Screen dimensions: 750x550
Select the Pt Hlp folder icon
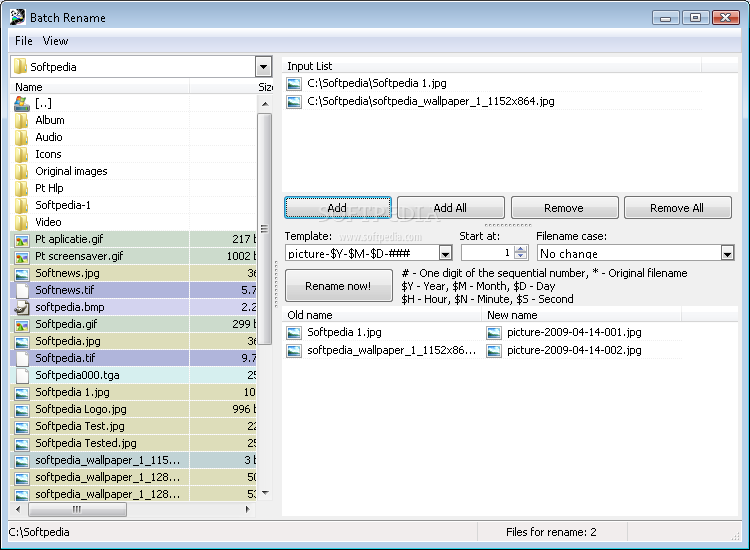pyautogui.click(x=21, y=188)
